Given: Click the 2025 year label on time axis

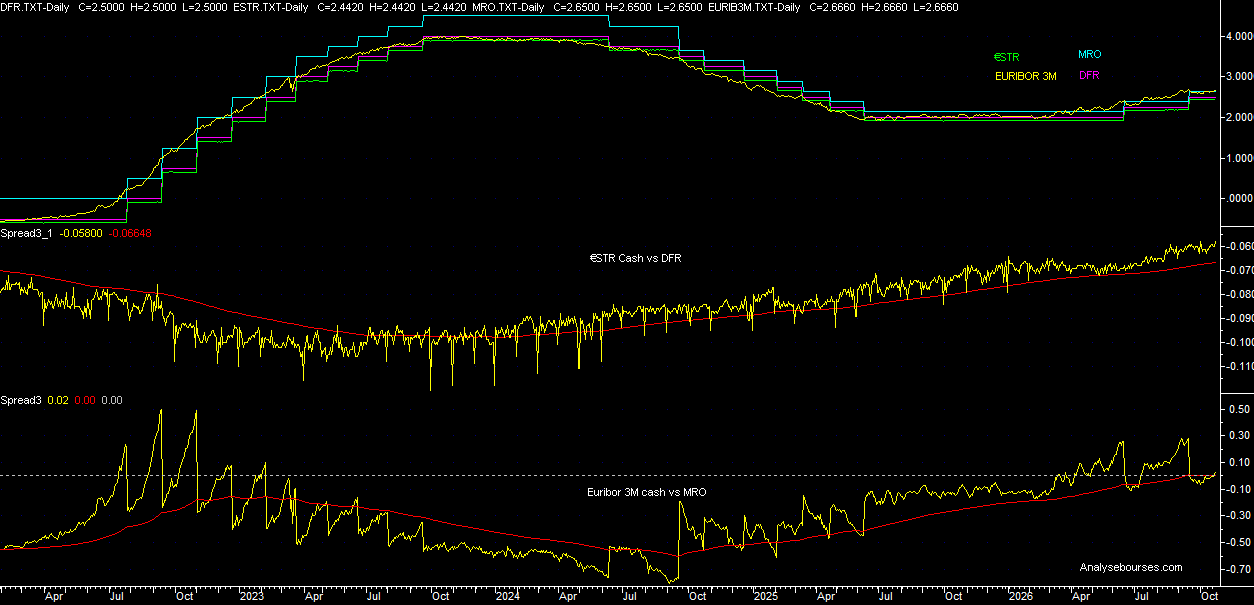Looking at the screenshot, I should click(765, 596).
